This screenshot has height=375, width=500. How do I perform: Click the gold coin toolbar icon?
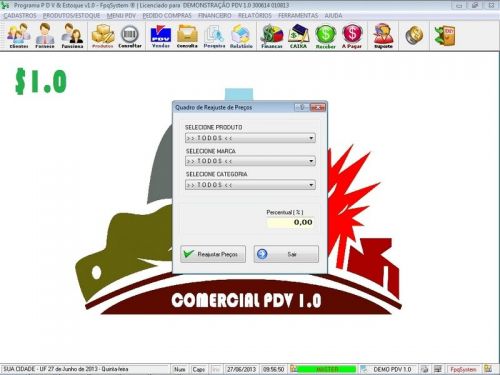tap(414, 35)
